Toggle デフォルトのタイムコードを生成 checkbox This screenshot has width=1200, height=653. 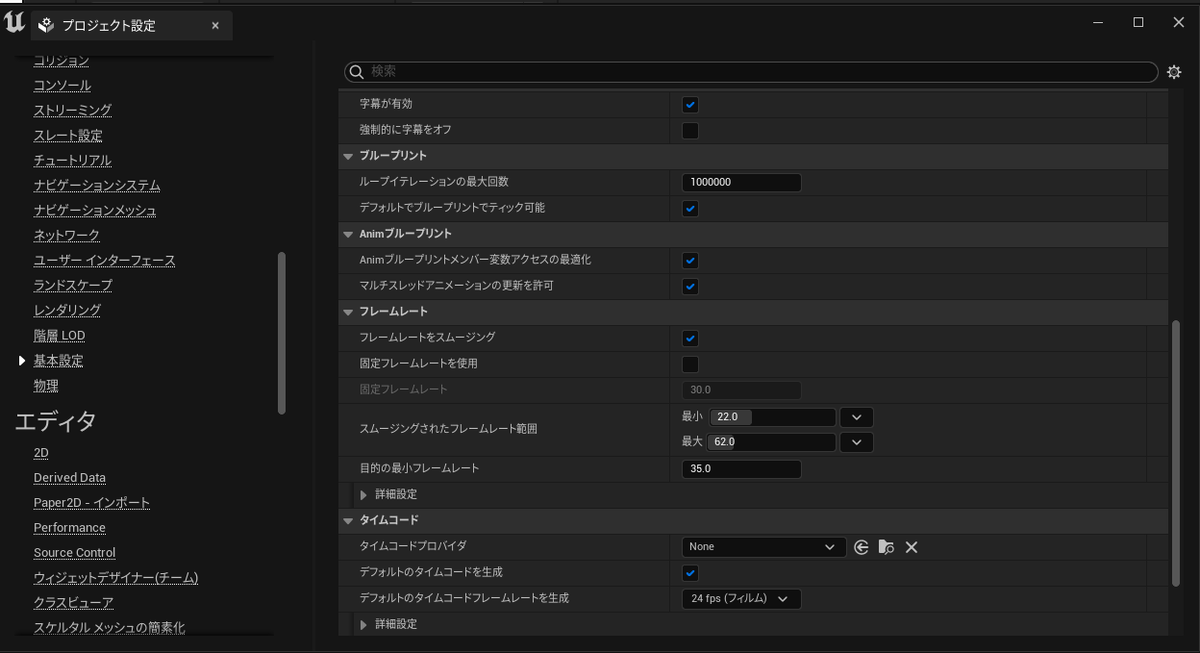690,573
